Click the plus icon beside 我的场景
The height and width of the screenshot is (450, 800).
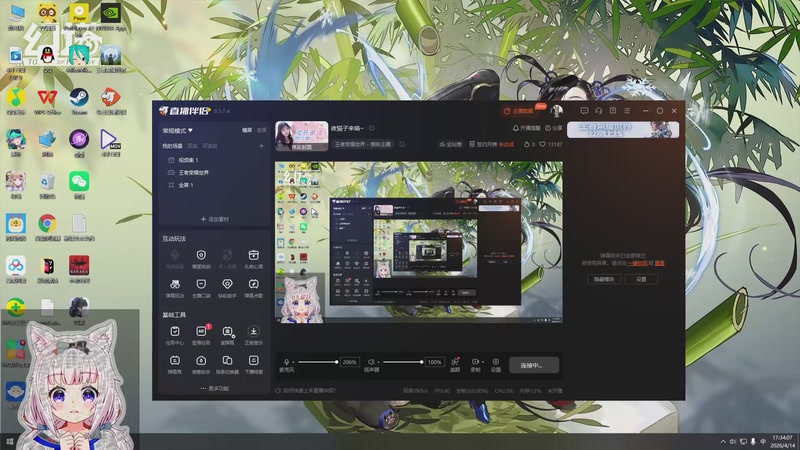coord(261,146)
